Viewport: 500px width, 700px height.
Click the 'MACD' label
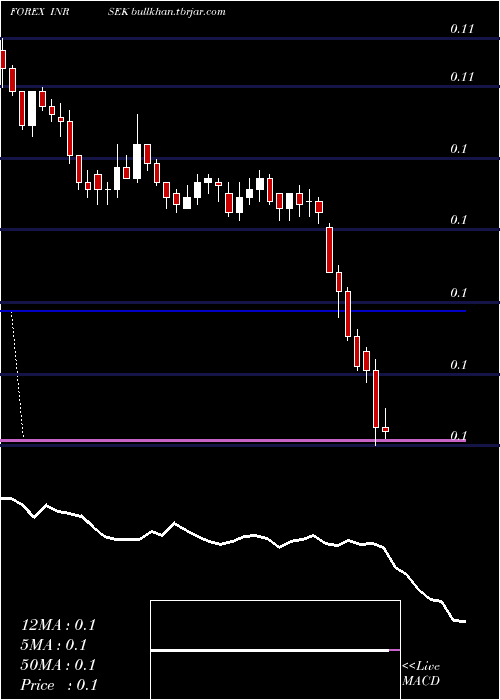pyautogui.click(x=421, y=681)
